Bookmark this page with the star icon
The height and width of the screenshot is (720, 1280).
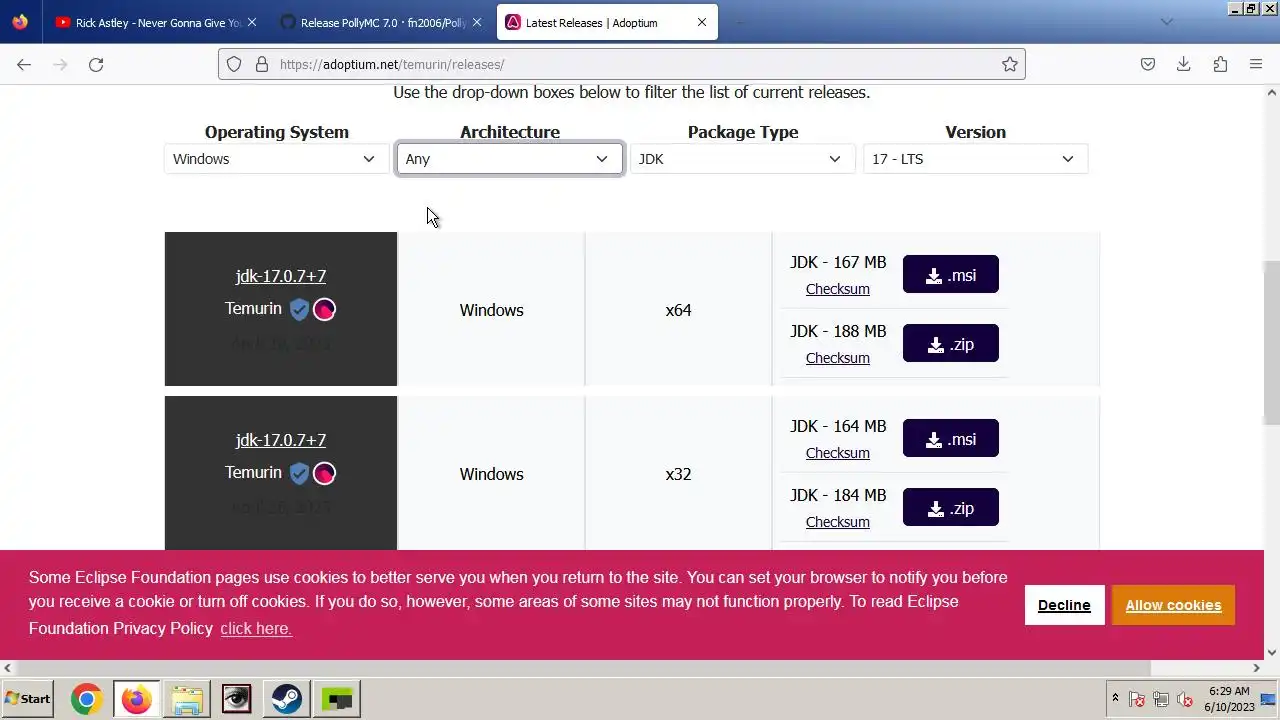1010,64
